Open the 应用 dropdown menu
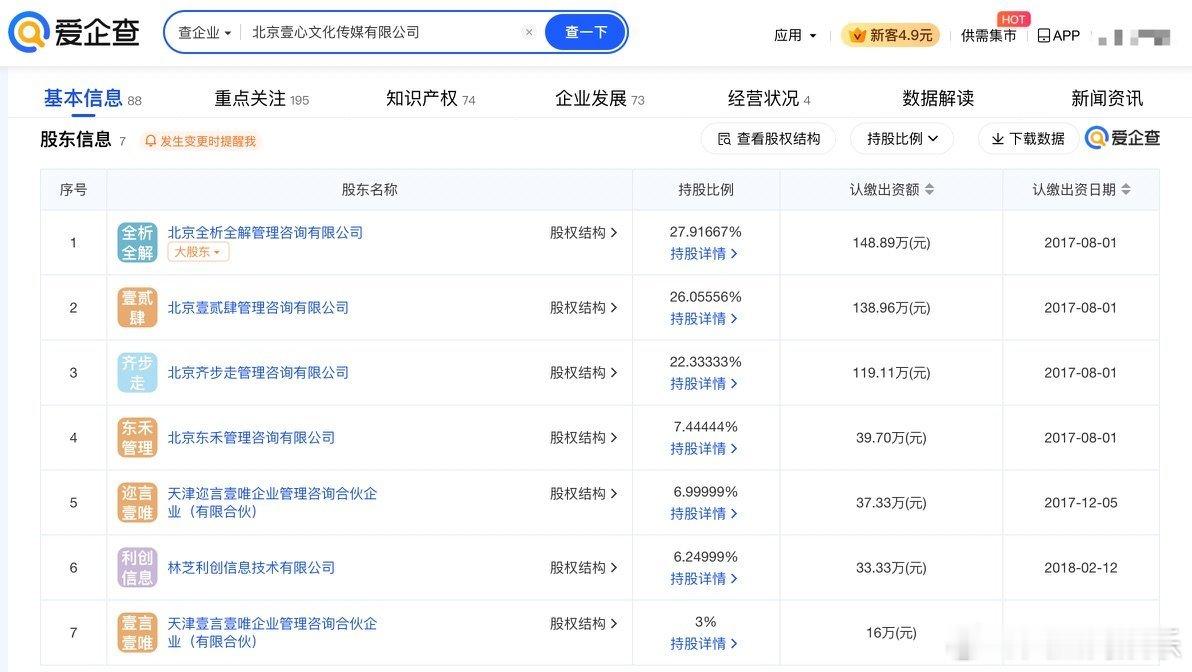Screen dimensions: 1192x672 [x=795, y=35]
